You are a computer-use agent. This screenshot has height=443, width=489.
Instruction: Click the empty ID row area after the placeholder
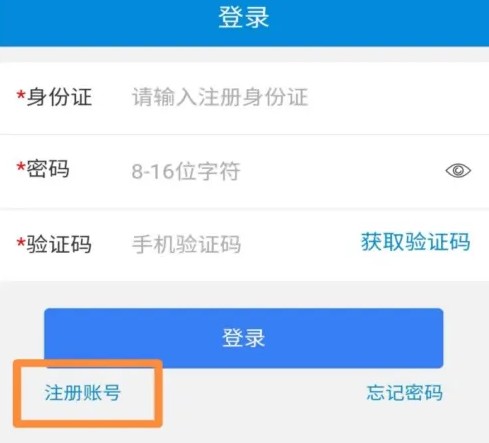point(397,97)
